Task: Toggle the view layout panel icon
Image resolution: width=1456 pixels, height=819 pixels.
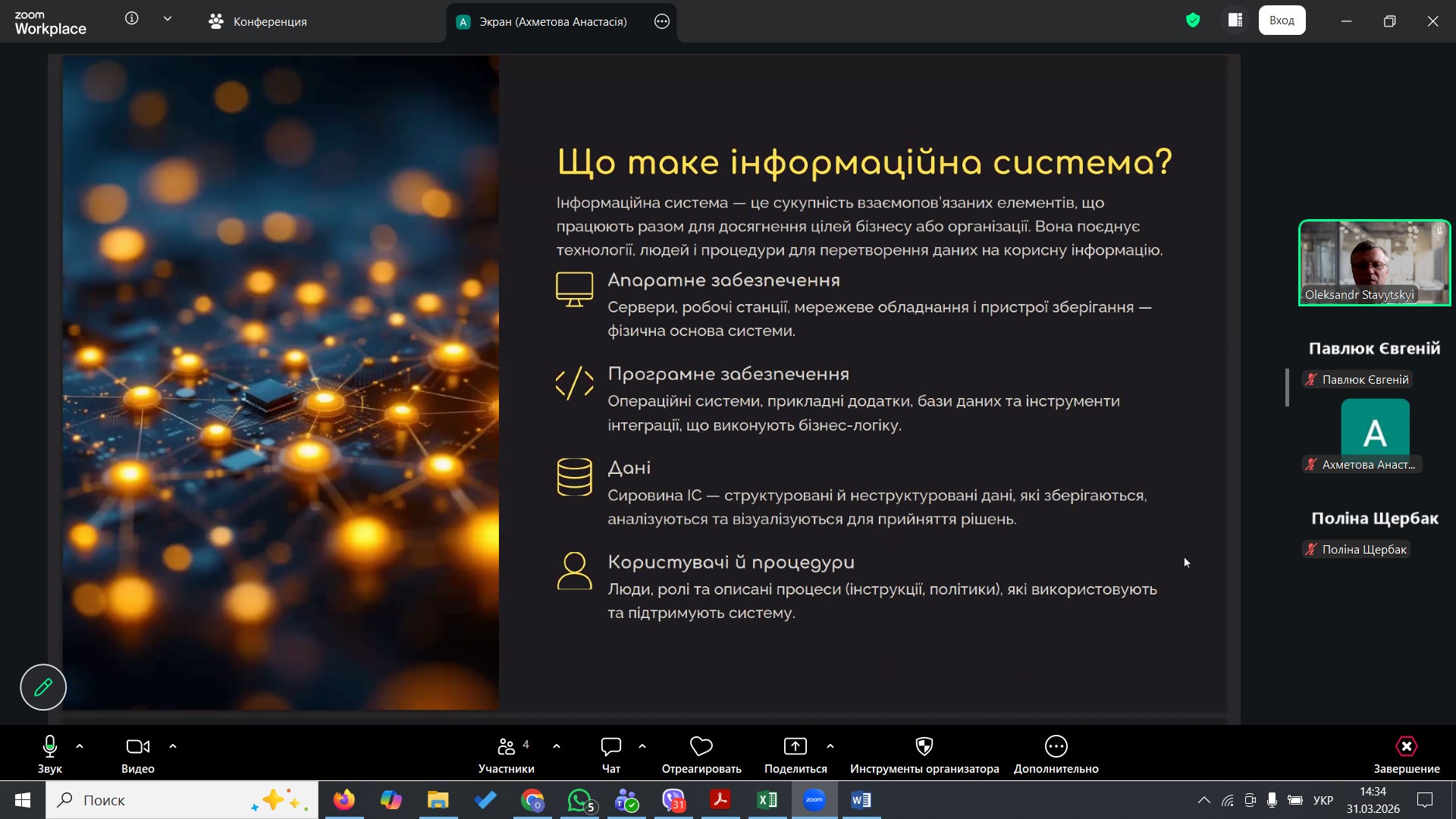Action: click(x=1235, y=20)
